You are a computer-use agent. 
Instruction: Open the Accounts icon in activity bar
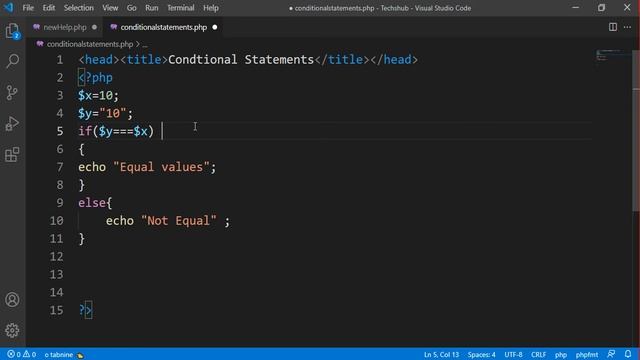click(12, 300)
